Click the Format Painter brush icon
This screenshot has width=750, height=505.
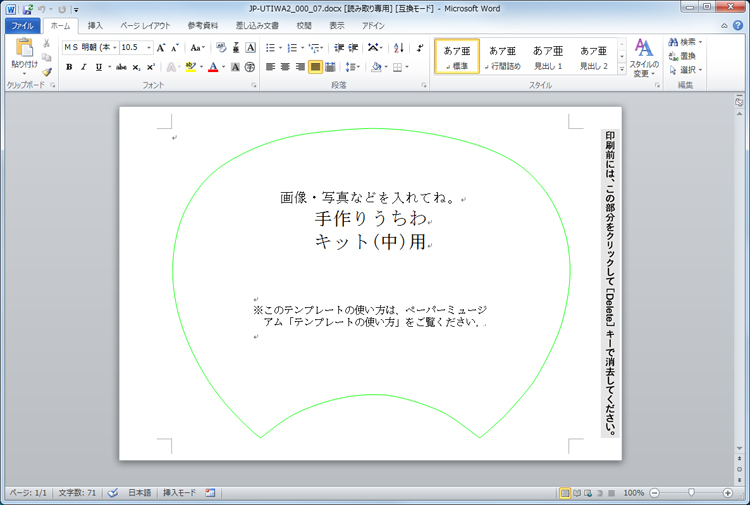point(46,72)
